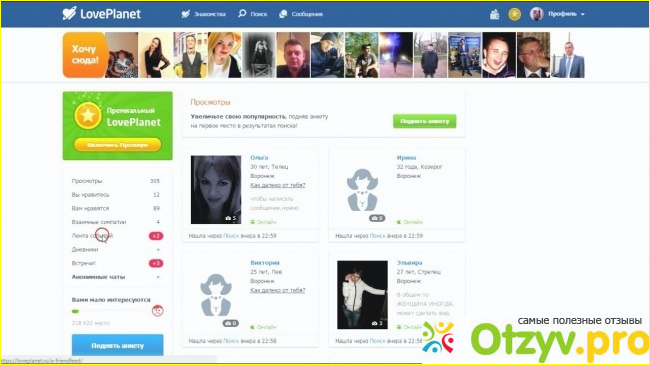Click the blue Поднять анкету sidebar button
650x365 pixels.
click(117, 345)
